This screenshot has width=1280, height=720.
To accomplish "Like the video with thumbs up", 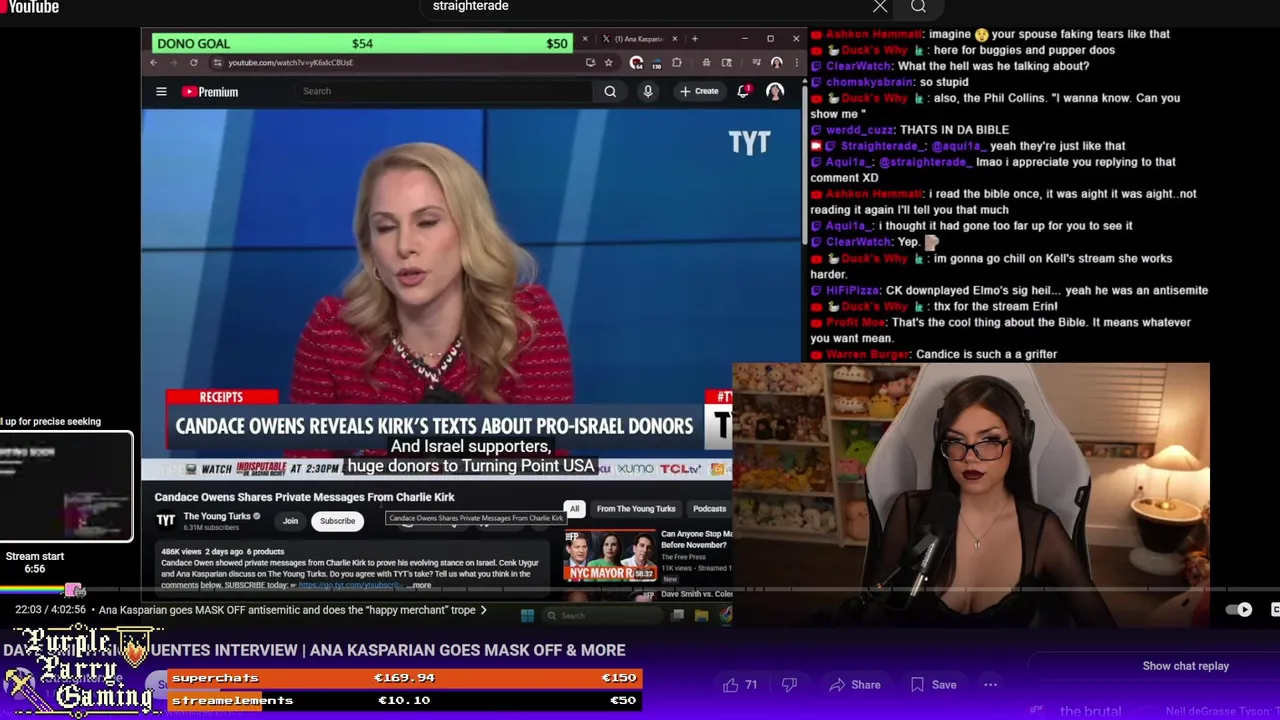I will [740, 685].
